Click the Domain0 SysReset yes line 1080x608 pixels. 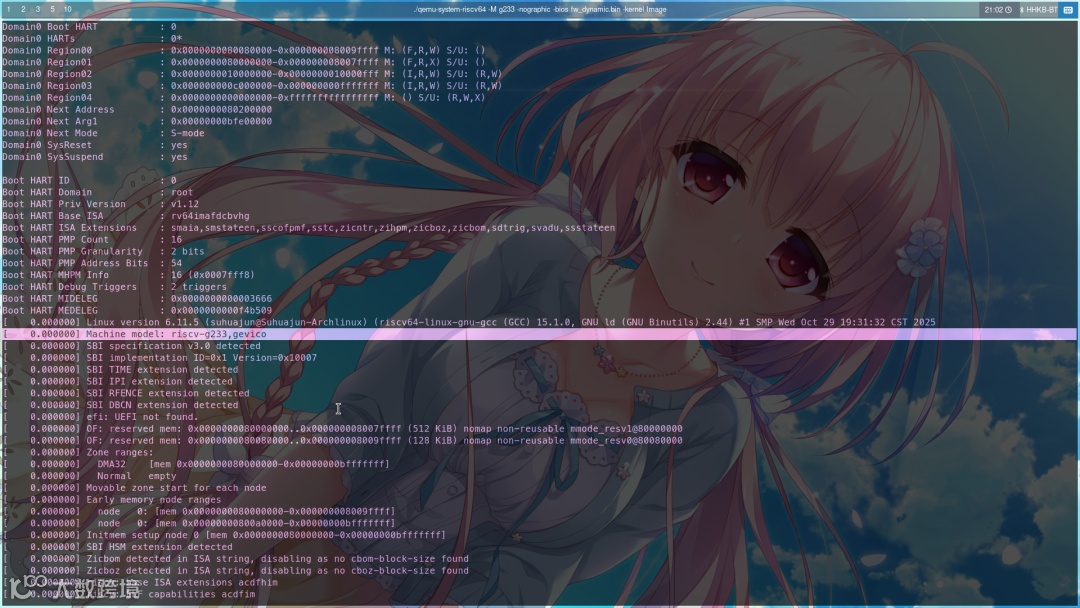[95, 145]
